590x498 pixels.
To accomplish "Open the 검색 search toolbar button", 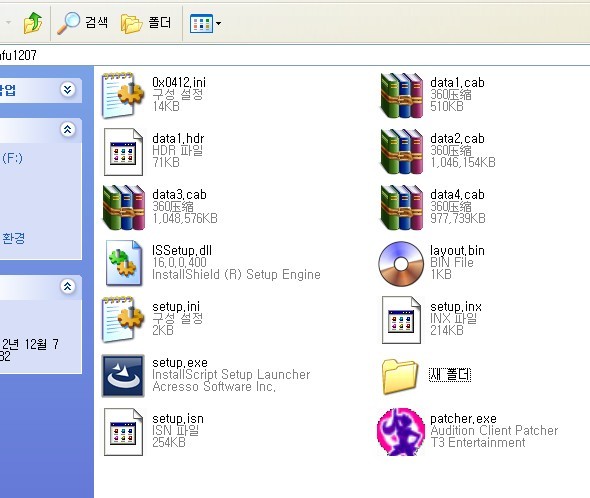I will (83, 23).
